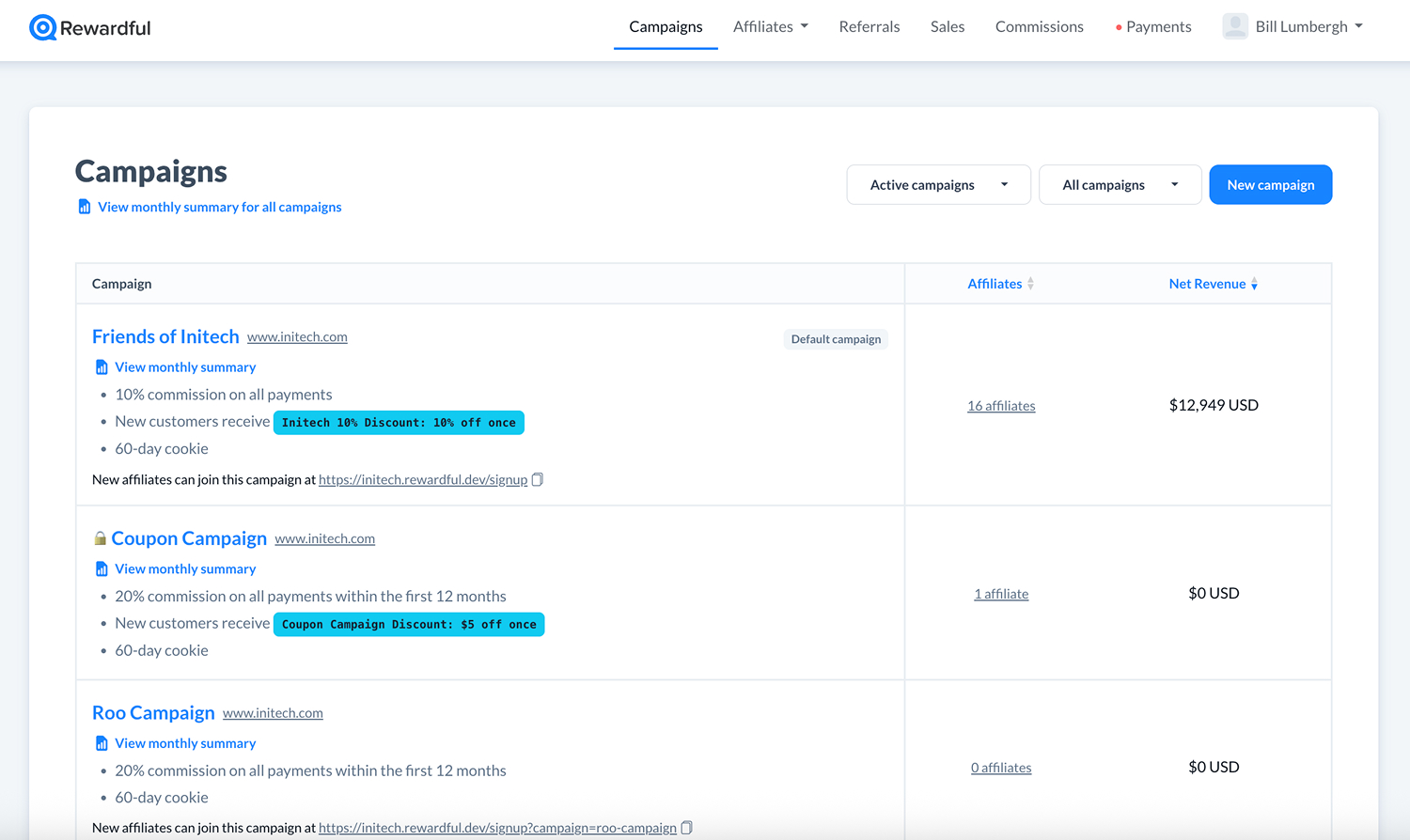Click the Coupon Campaign lock icon
This screenshot has height=840, width=1410.
point(100,538)
